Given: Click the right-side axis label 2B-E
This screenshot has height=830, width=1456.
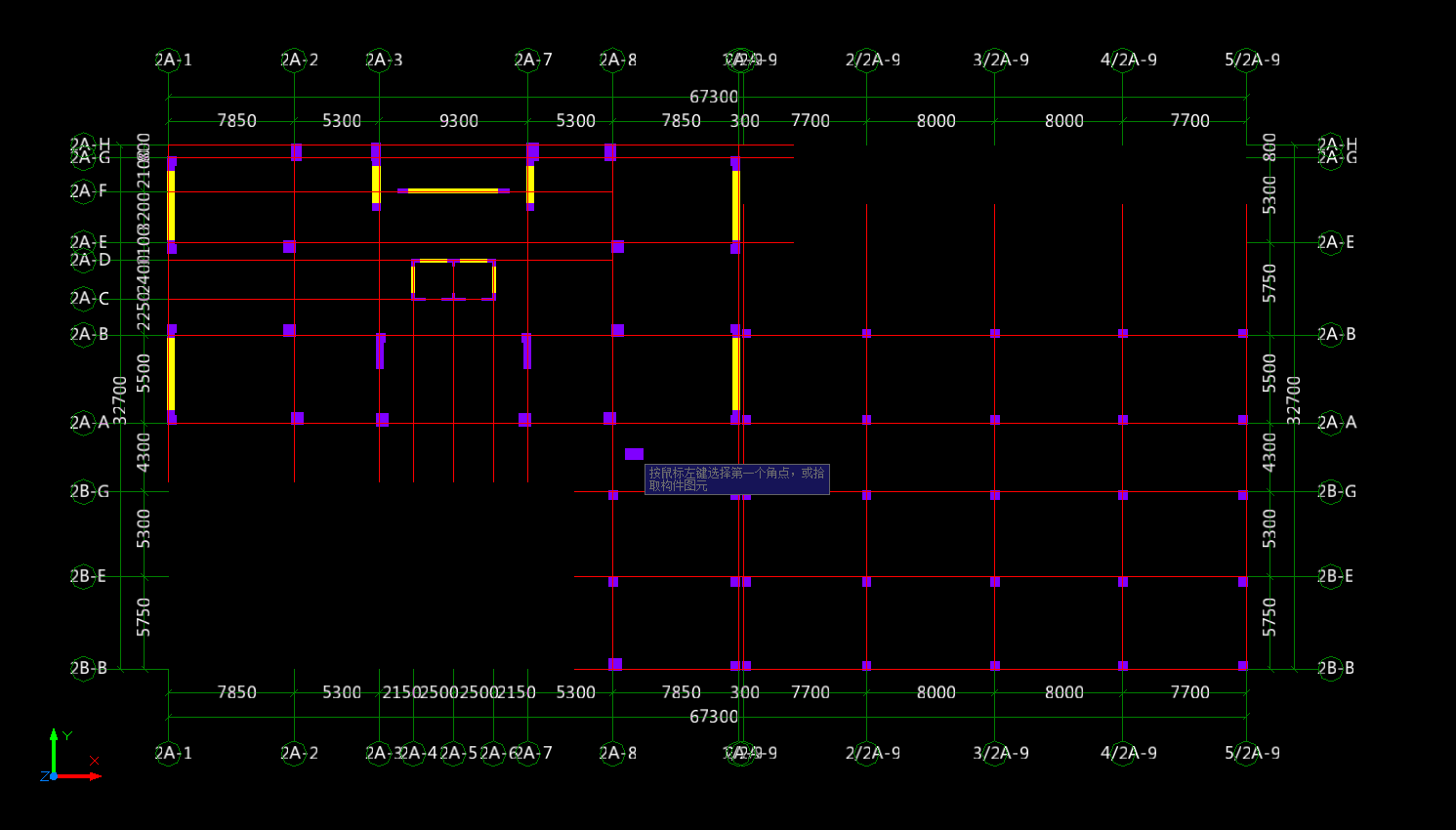Looking at the screenshot, I should point(1335,576).
